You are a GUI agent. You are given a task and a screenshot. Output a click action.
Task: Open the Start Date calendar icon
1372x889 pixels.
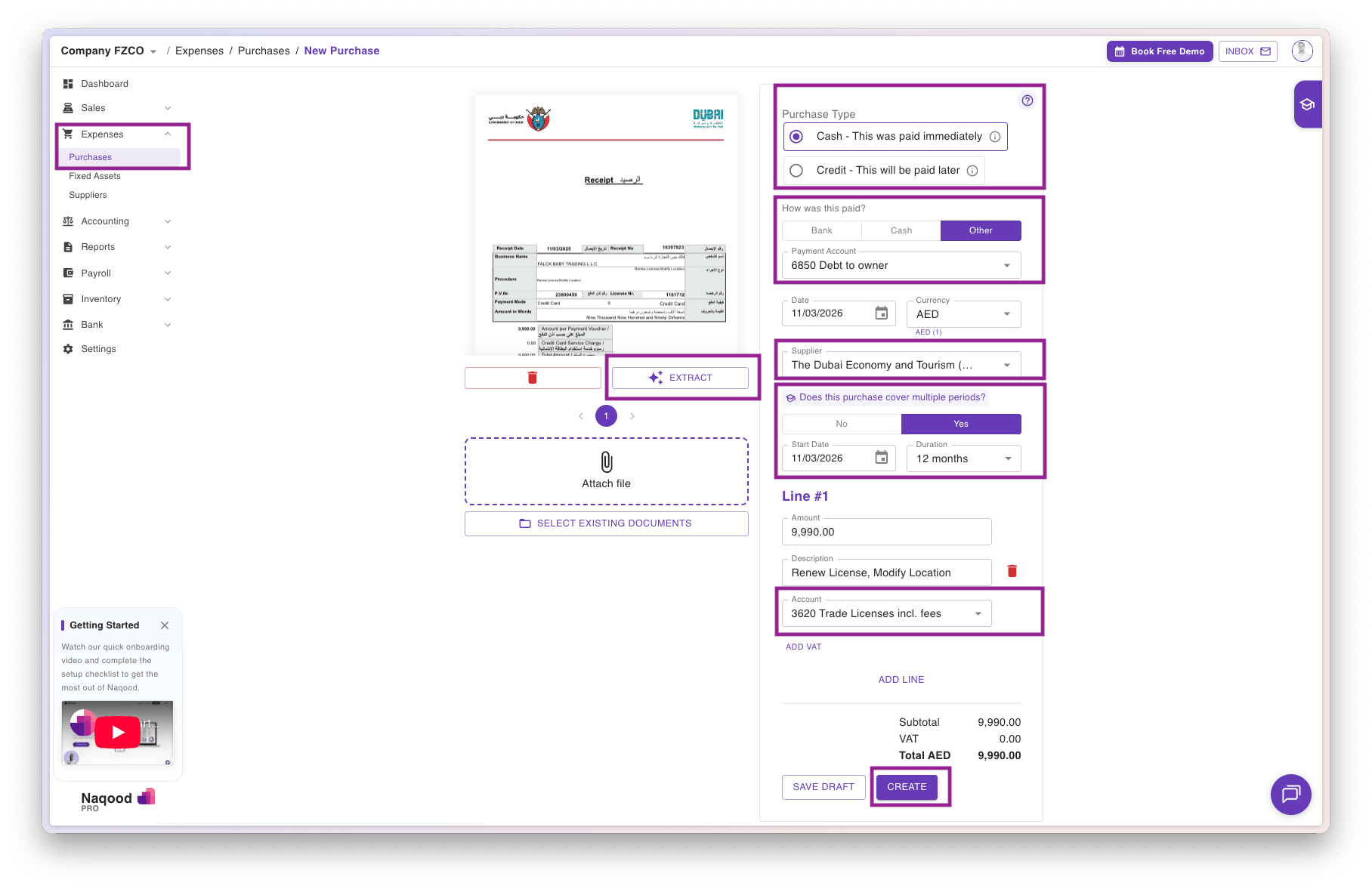[881, 458]
